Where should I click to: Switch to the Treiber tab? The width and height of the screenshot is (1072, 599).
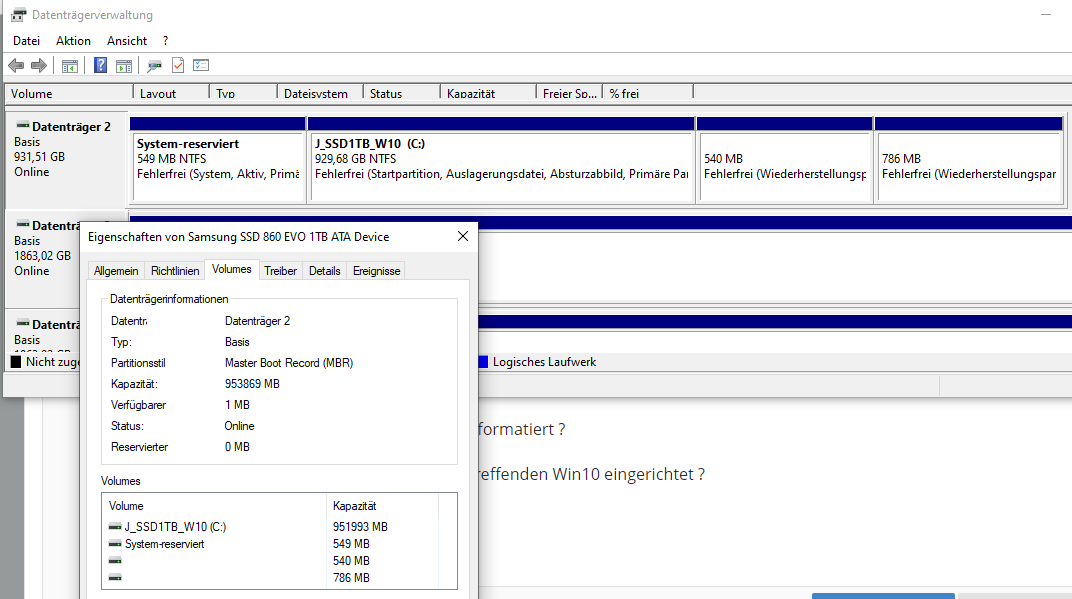(x=280, y=271)
